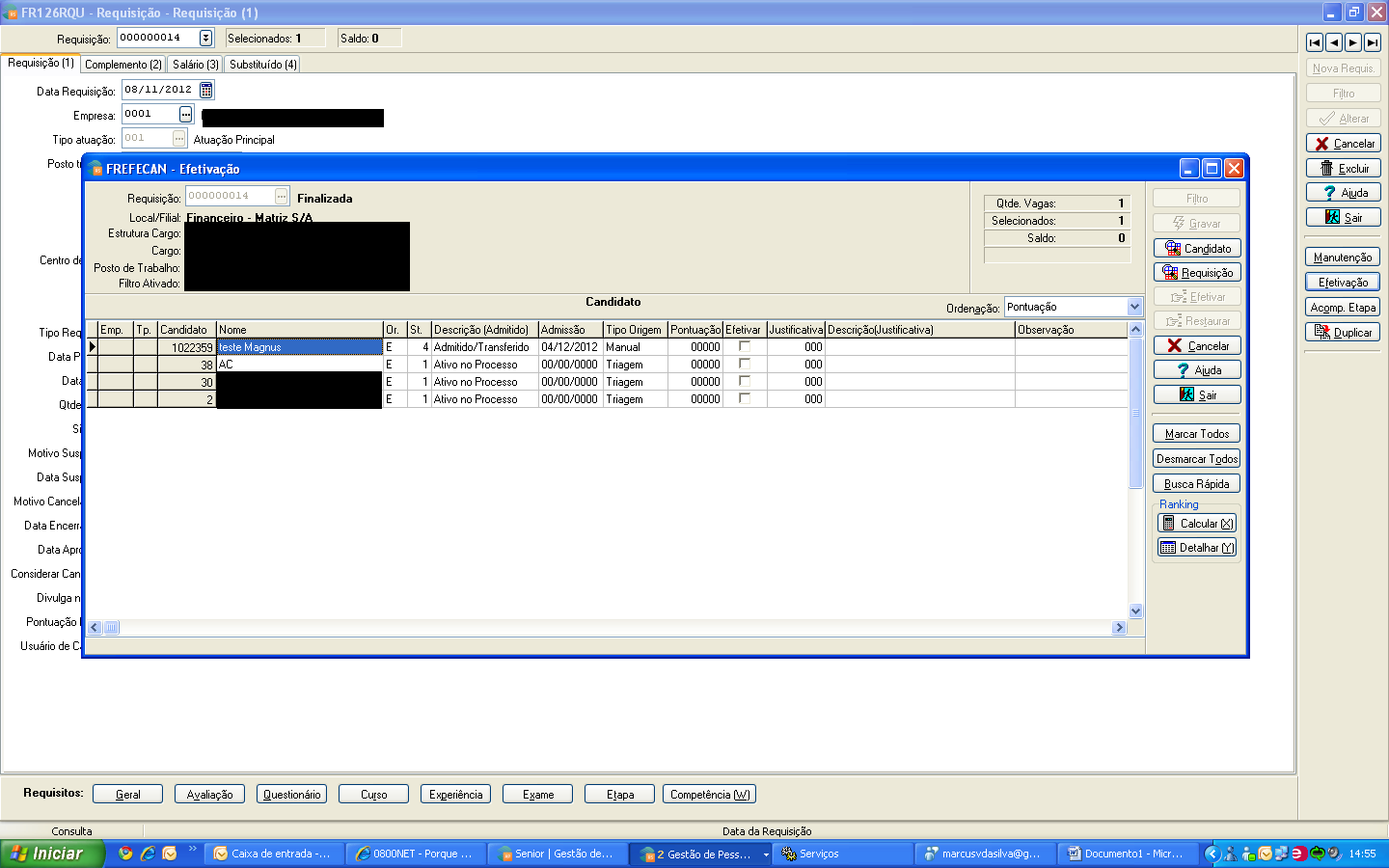Switch to the Complemento (2) tab
Viewport: 1389px width, 868px height.
(x=123, y=65)
